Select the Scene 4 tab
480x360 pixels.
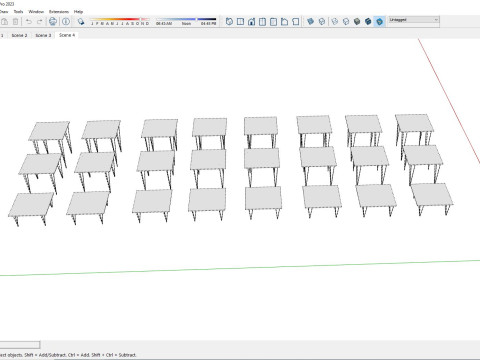[x=67, y=35]
